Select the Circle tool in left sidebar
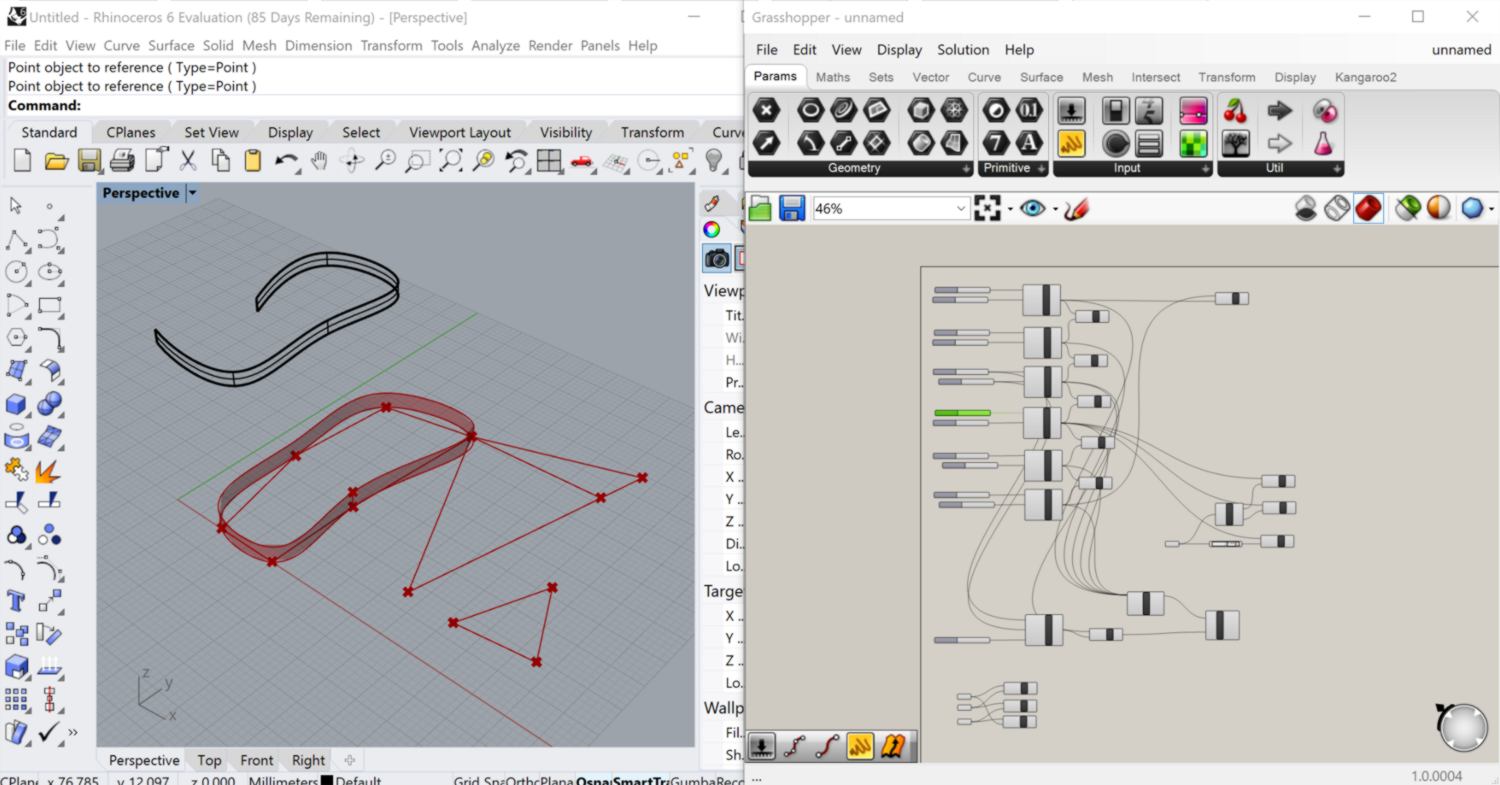Image resolution: width=1500 pixels, height=785 pixels. point(17,272)
